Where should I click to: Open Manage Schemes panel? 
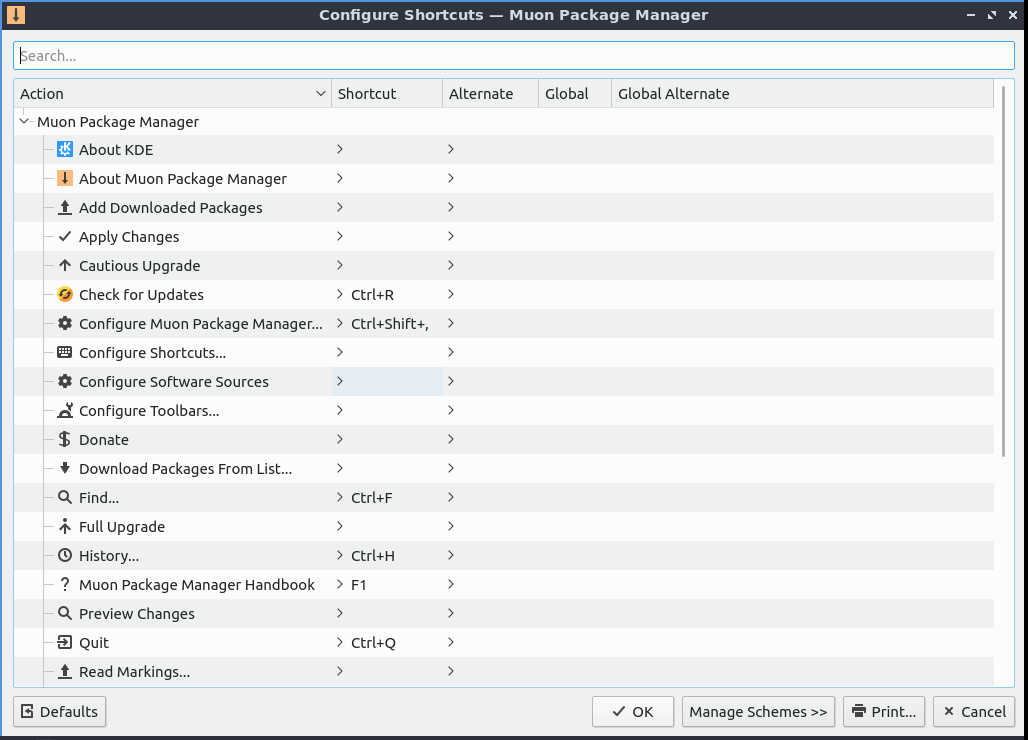(758, 712)
